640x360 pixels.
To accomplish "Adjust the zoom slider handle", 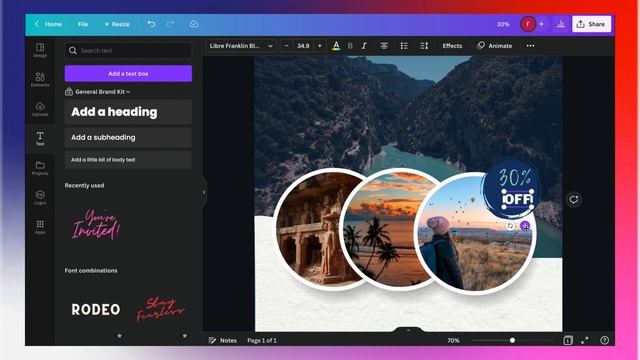I will point(512,340).
